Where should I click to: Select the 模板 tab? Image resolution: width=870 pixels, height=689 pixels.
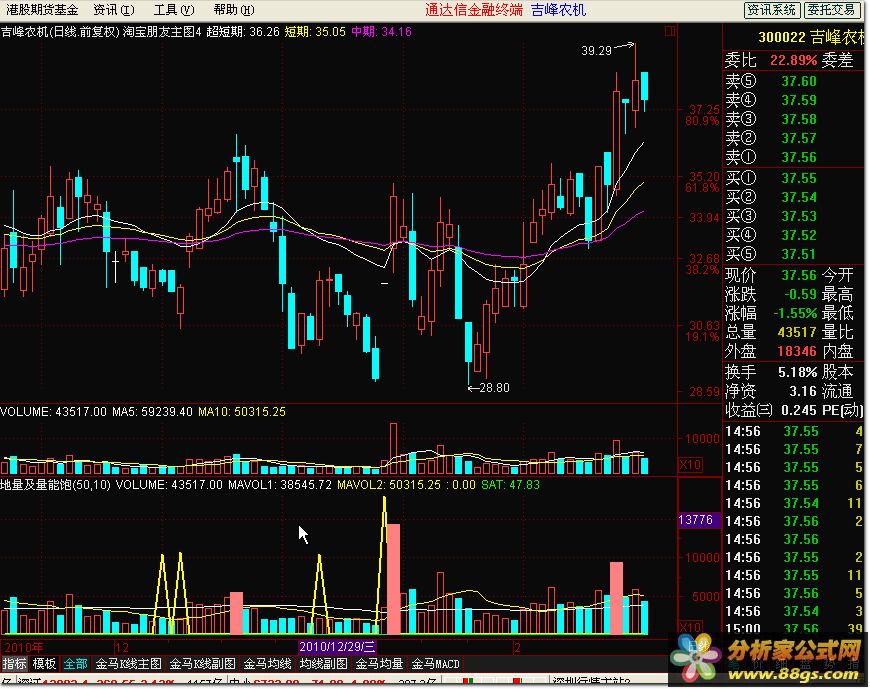44,663
